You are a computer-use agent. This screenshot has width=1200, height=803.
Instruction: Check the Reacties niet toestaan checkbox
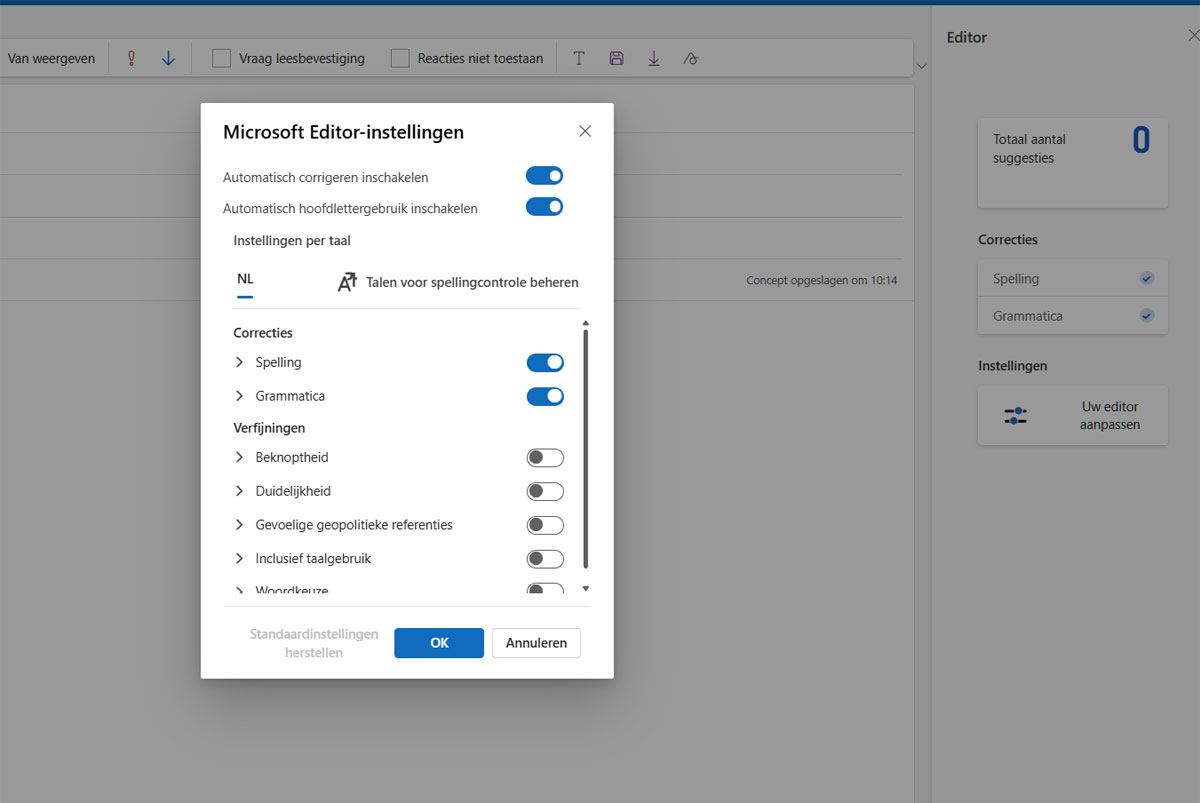tap(400, 58)
